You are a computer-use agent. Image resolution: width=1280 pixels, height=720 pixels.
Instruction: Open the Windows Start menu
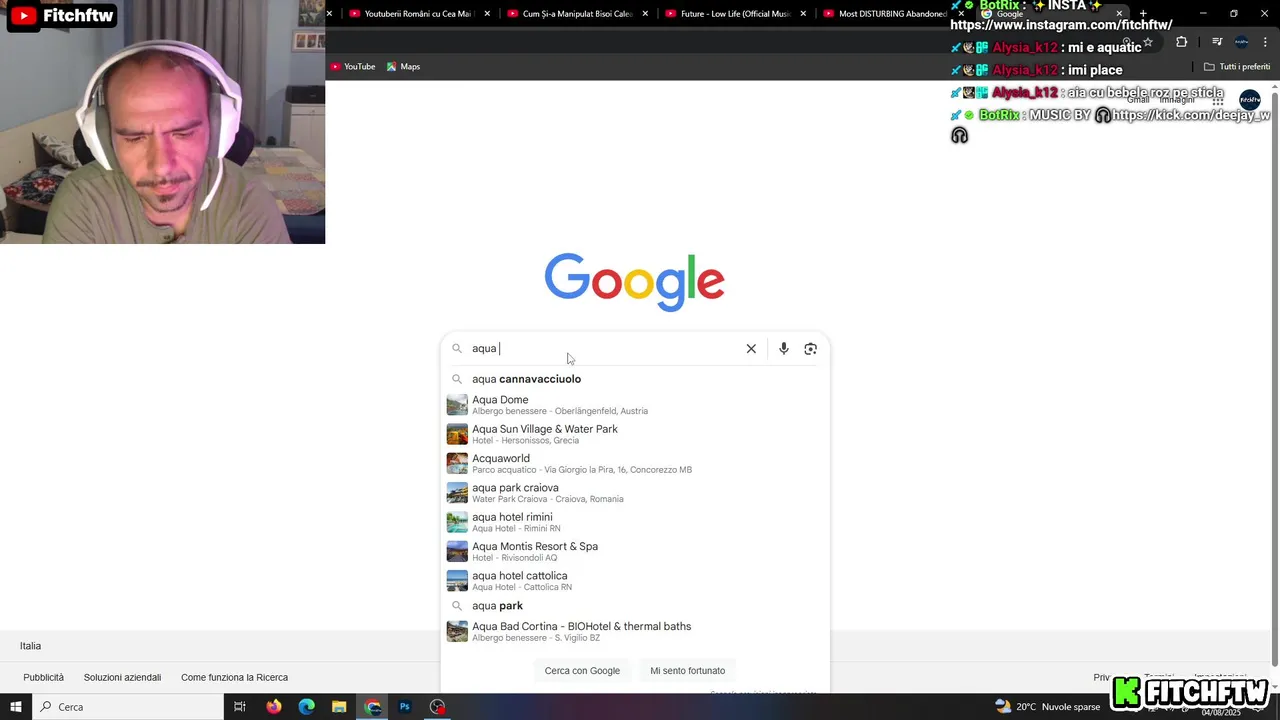(x=16, y=707)
